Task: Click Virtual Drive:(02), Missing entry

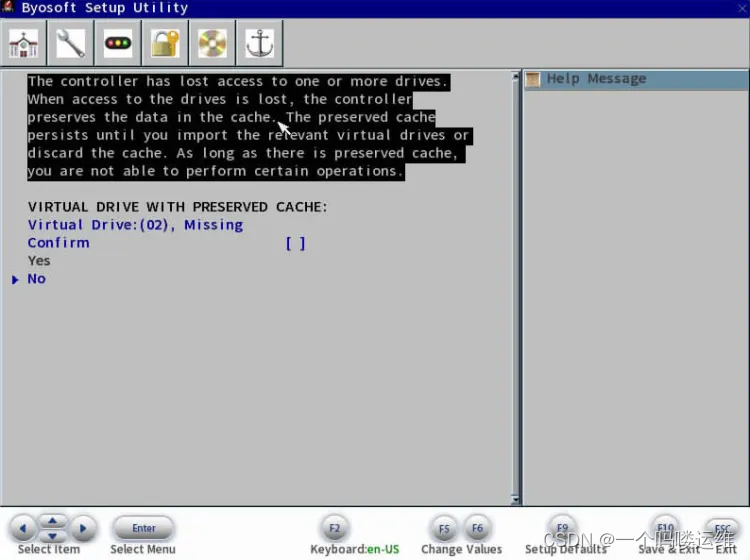Action: 135,225
